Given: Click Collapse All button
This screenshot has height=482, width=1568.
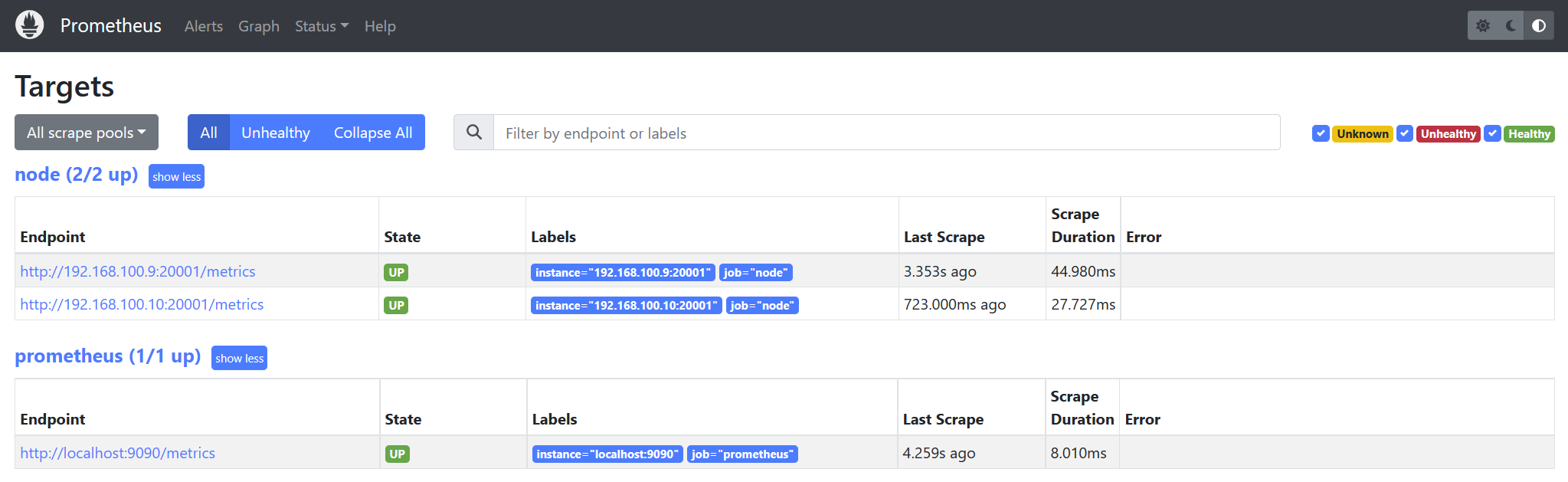Looking at the screenshot, I should (x=373, y=133).
